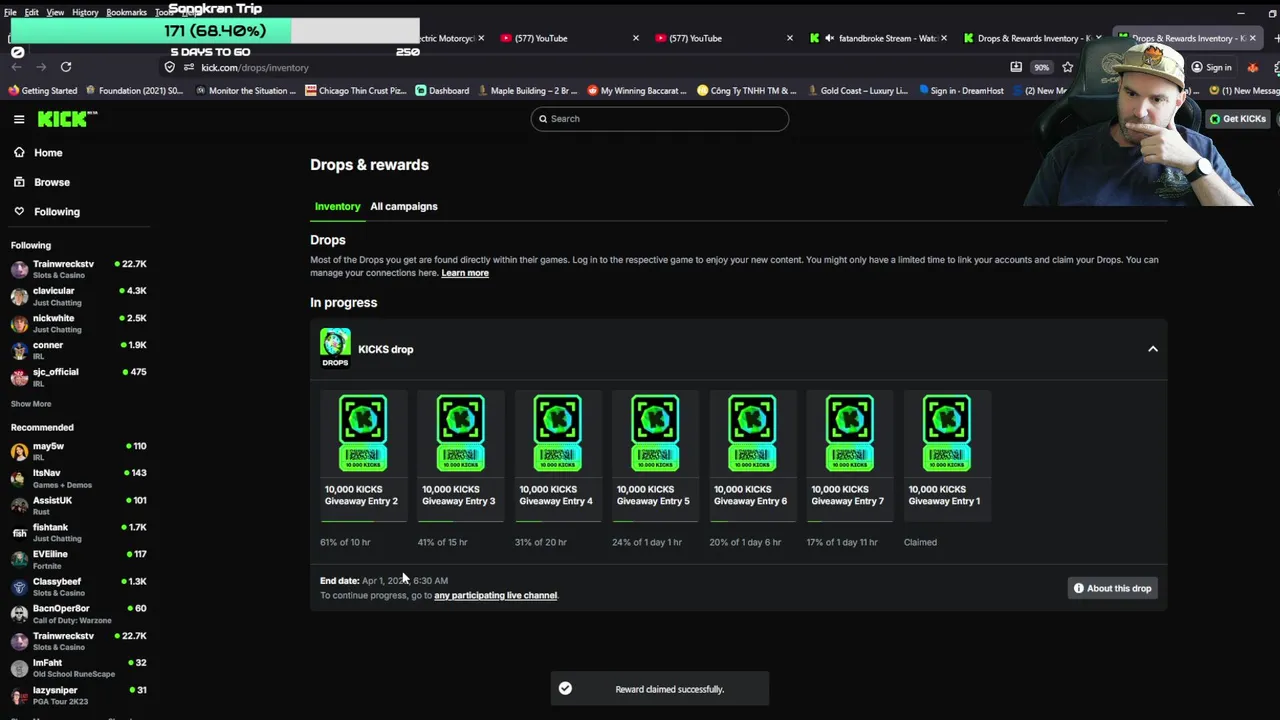Click the Get KICKs button

pos(1237,119)
